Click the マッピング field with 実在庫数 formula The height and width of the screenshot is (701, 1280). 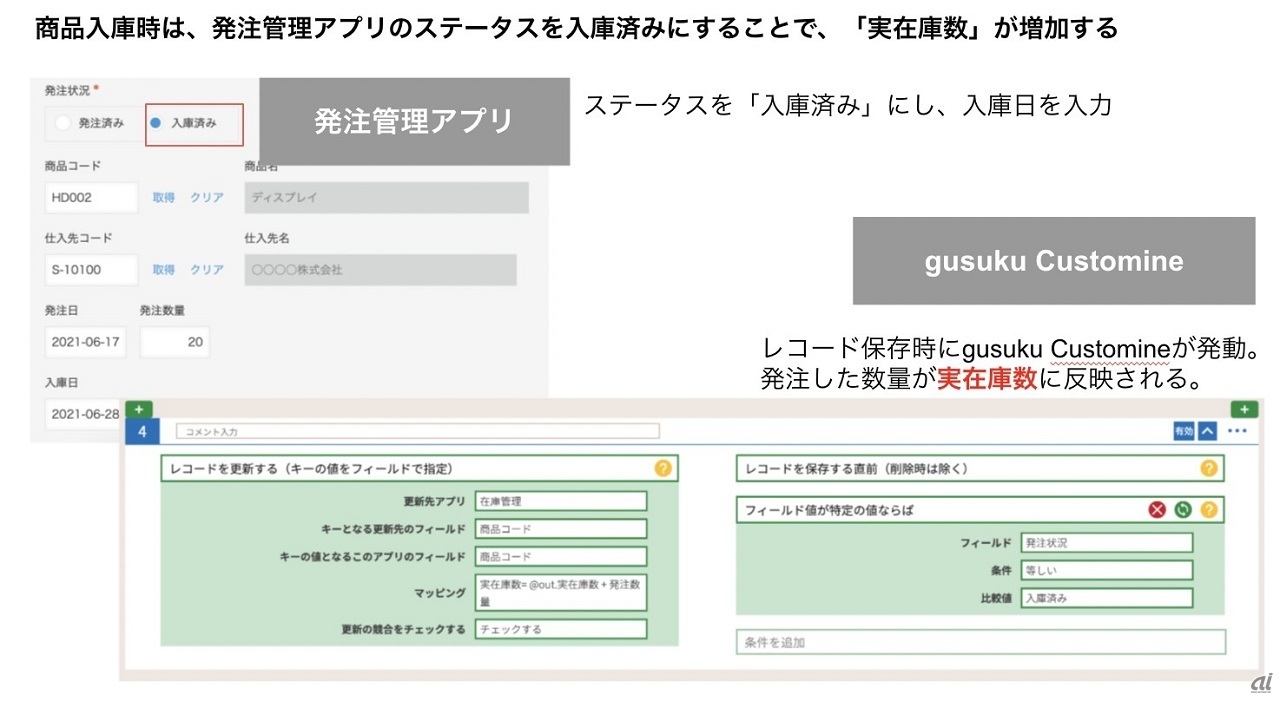click(561, 592)
